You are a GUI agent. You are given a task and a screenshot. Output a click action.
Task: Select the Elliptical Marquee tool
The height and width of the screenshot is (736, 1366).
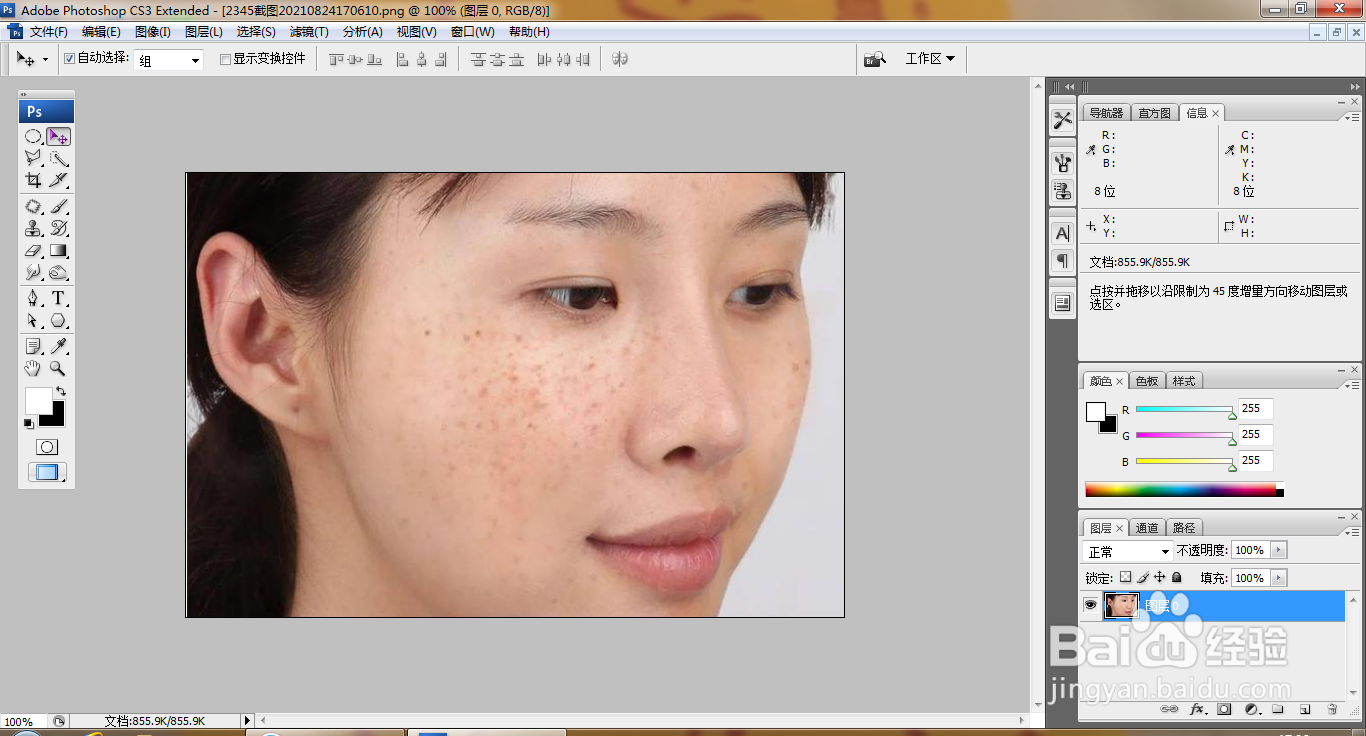click(x=33, y=136)
